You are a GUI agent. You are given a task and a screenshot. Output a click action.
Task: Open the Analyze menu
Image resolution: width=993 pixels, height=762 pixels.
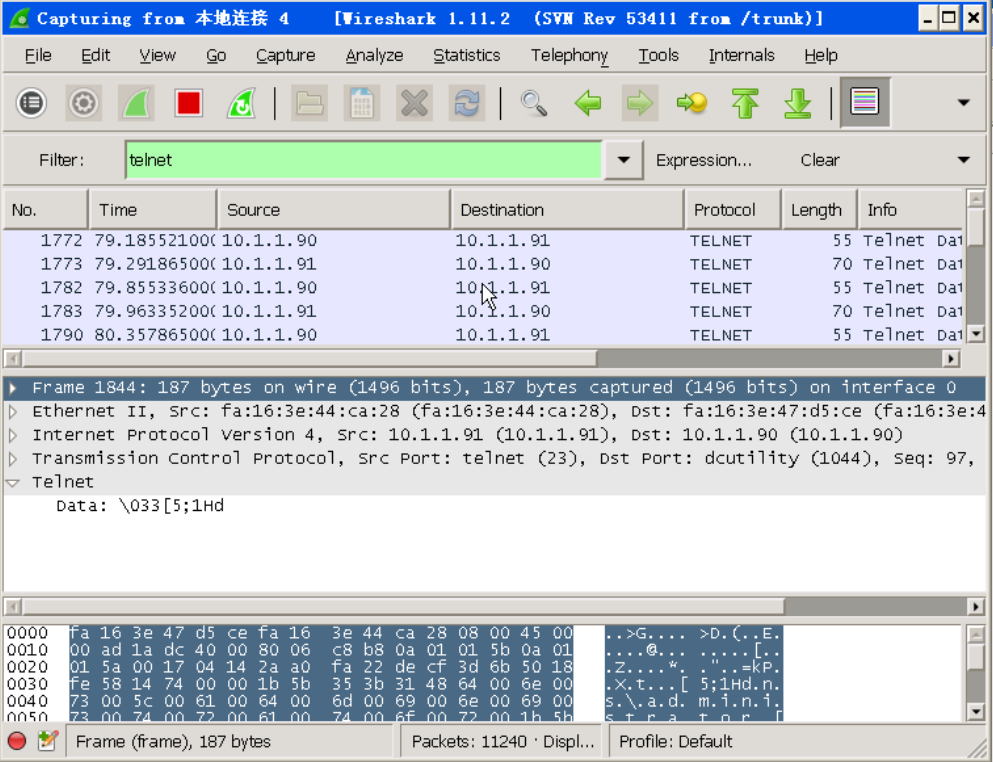[x=374, y=56]
